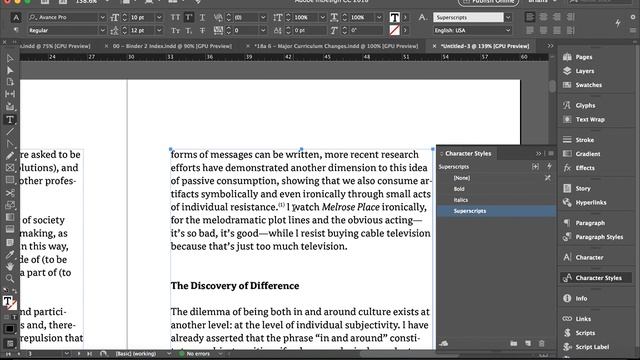Open the Pages panel

(577, 57)
